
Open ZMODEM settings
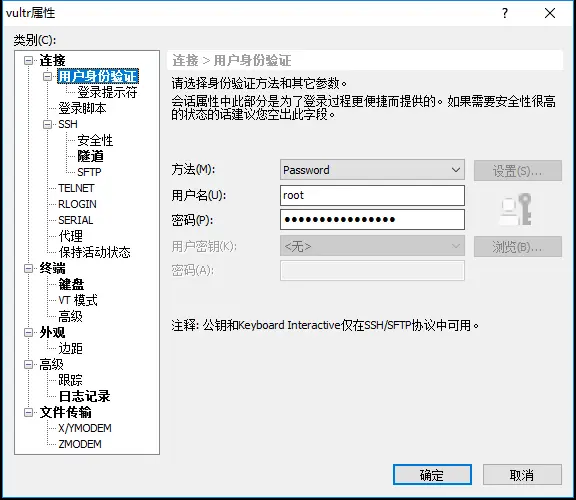tap(80, 444)
